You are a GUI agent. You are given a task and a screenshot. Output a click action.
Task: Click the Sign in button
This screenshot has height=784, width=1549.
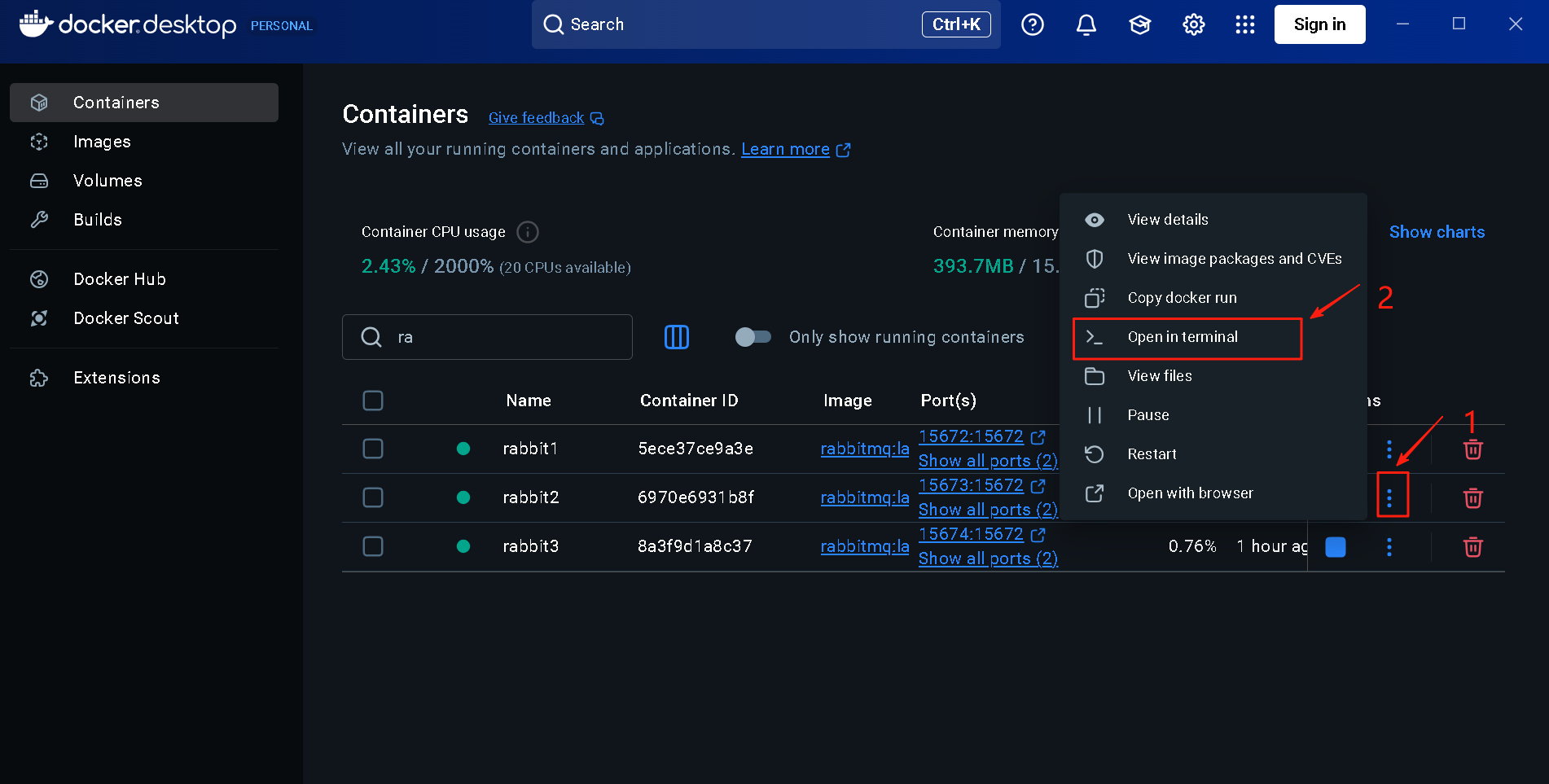click(x=1319, y=24)
